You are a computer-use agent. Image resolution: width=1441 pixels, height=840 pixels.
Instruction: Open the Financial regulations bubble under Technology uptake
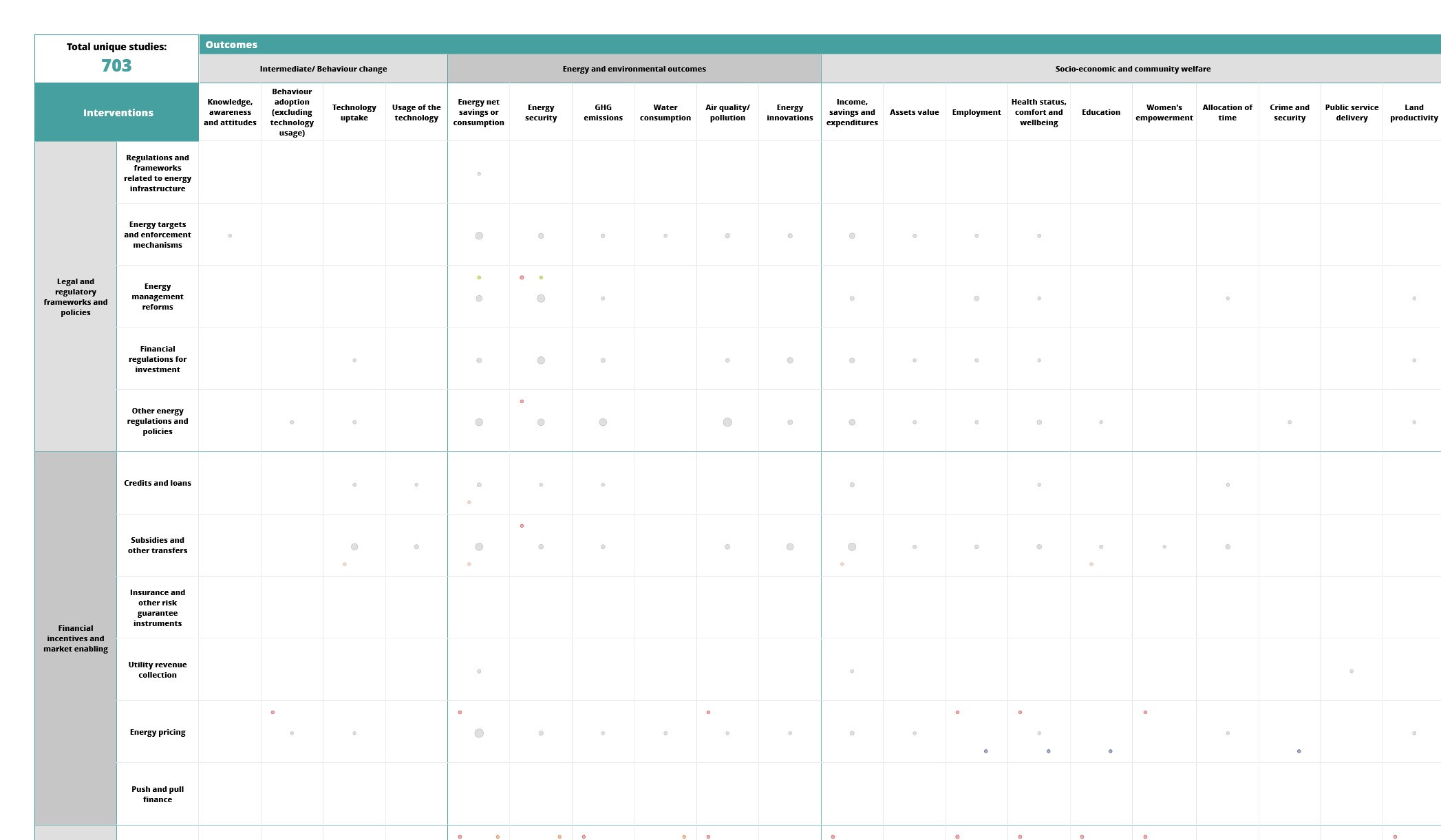point(354,360)
